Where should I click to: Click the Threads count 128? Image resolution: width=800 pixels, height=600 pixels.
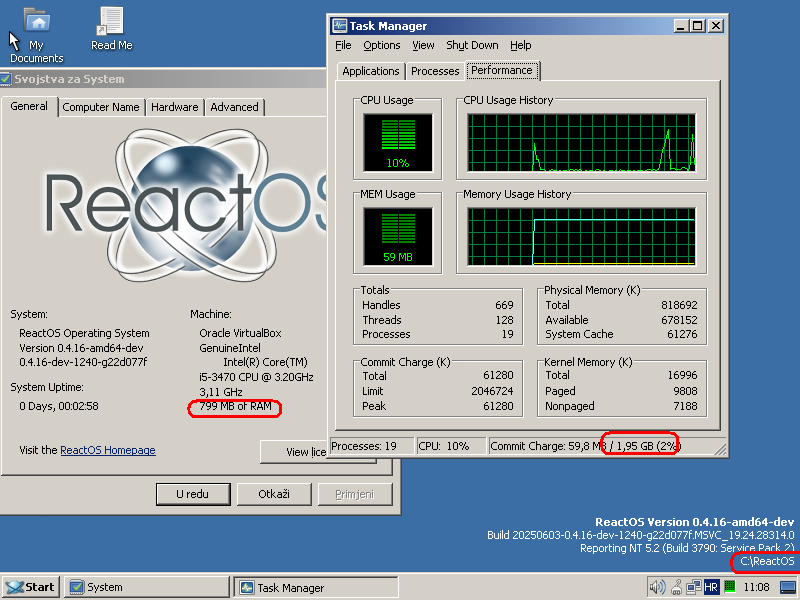coord(504,320)
